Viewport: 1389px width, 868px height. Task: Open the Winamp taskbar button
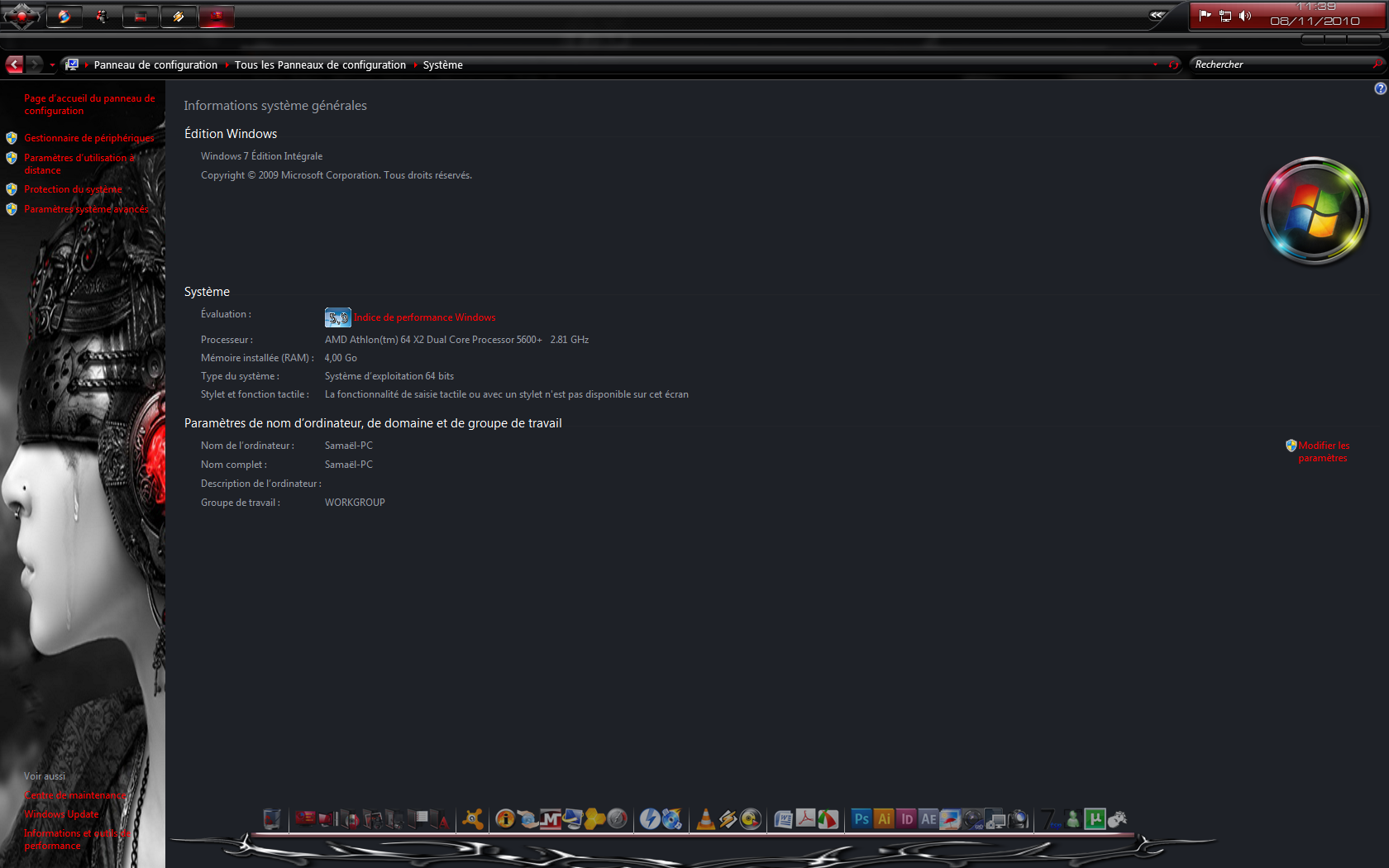click(179, 17)
